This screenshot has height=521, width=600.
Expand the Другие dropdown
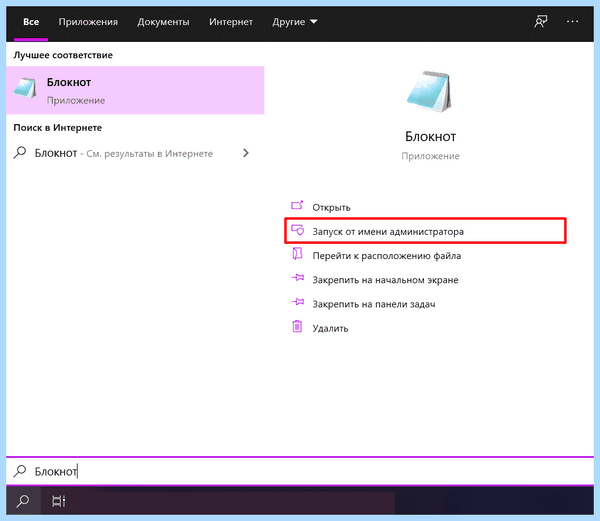[295, 22]
